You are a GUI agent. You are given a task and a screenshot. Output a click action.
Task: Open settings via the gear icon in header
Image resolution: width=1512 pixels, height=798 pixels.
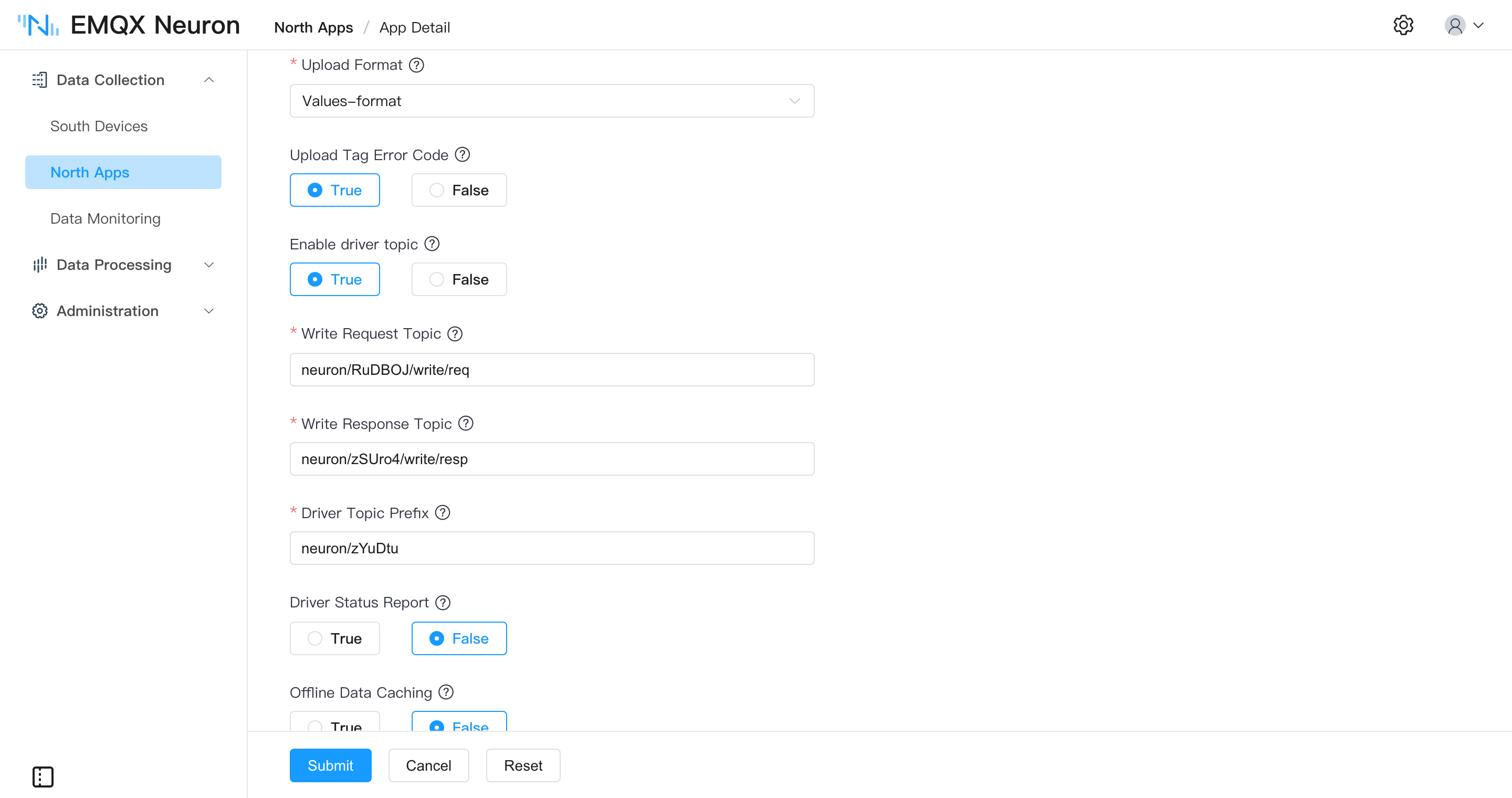(1403, 25)
